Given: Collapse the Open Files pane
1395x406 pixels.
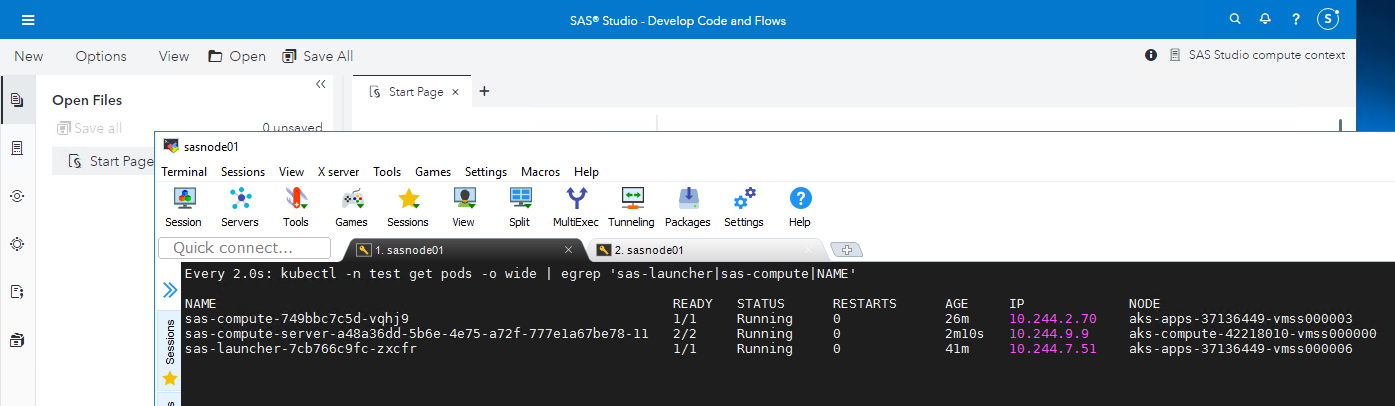Looking at the screenshot, I should coord(321,85).
